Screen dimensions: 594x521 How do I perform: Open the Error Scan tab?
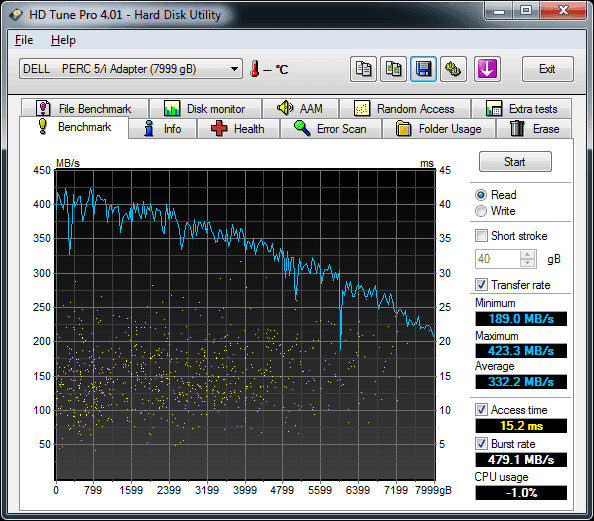click(x=331, y=129)
